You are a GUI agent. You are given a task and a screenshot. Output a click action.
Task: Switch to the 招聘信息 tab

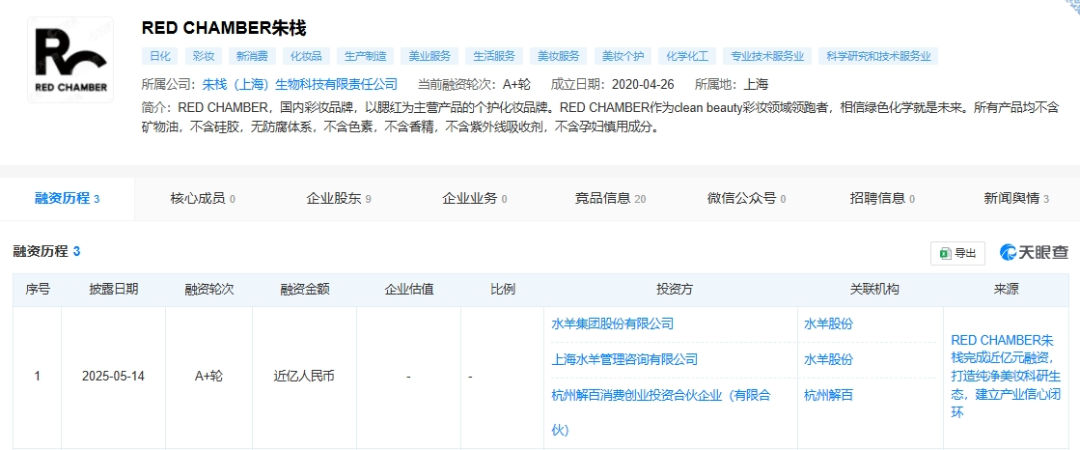(x=882, y=199)
